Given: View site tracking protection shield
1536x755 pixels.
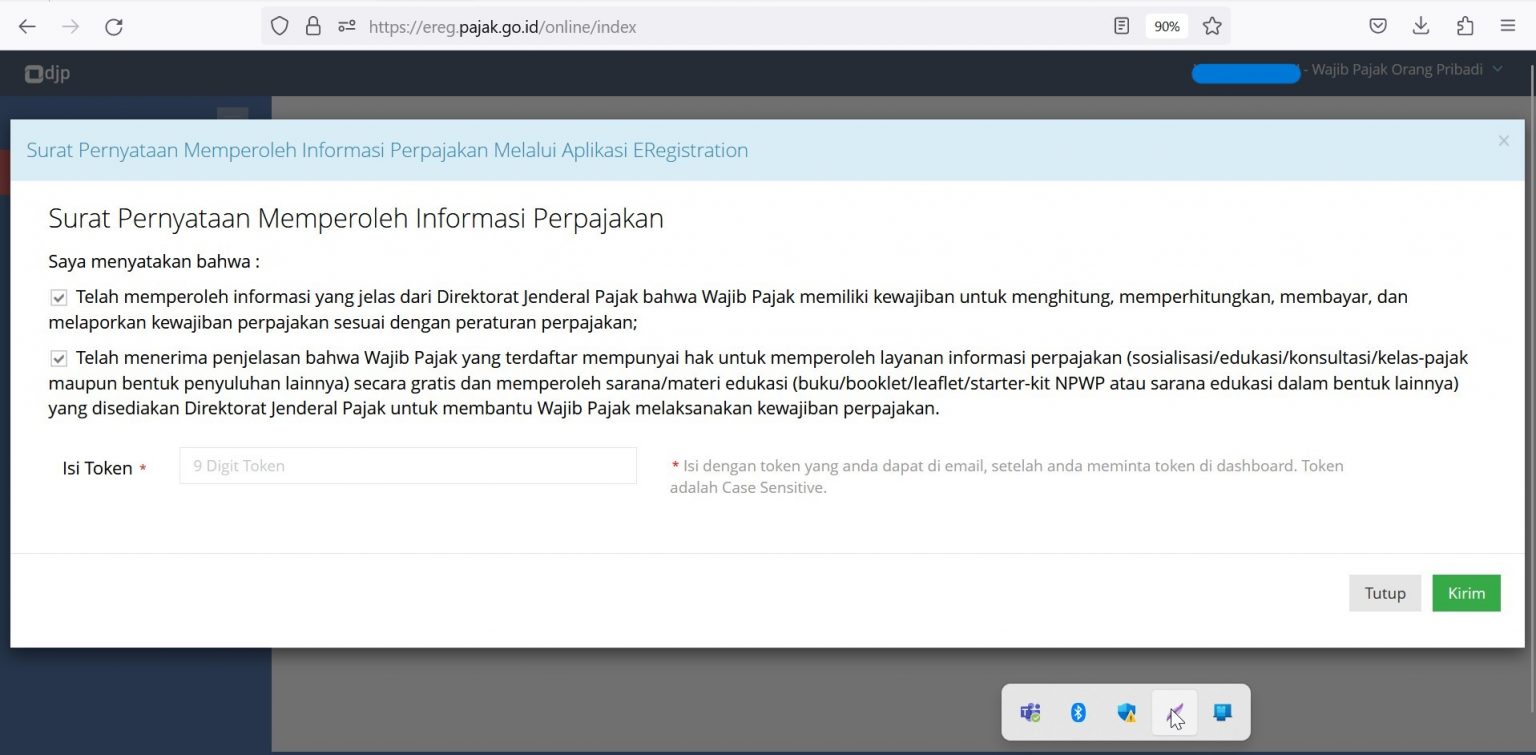Looking at the screenshot, I should tap(280, 26).
